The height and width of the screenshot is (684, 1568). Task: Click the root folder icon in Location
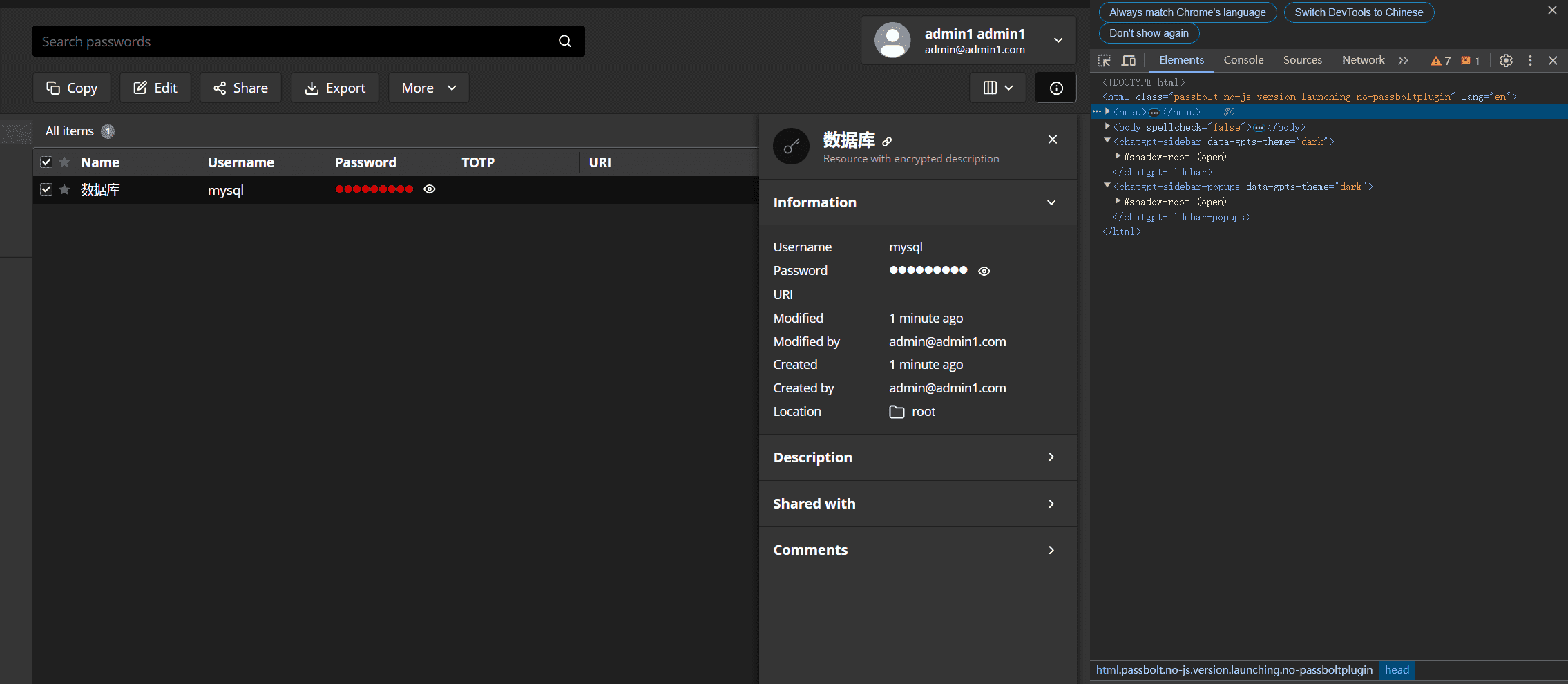897,412
